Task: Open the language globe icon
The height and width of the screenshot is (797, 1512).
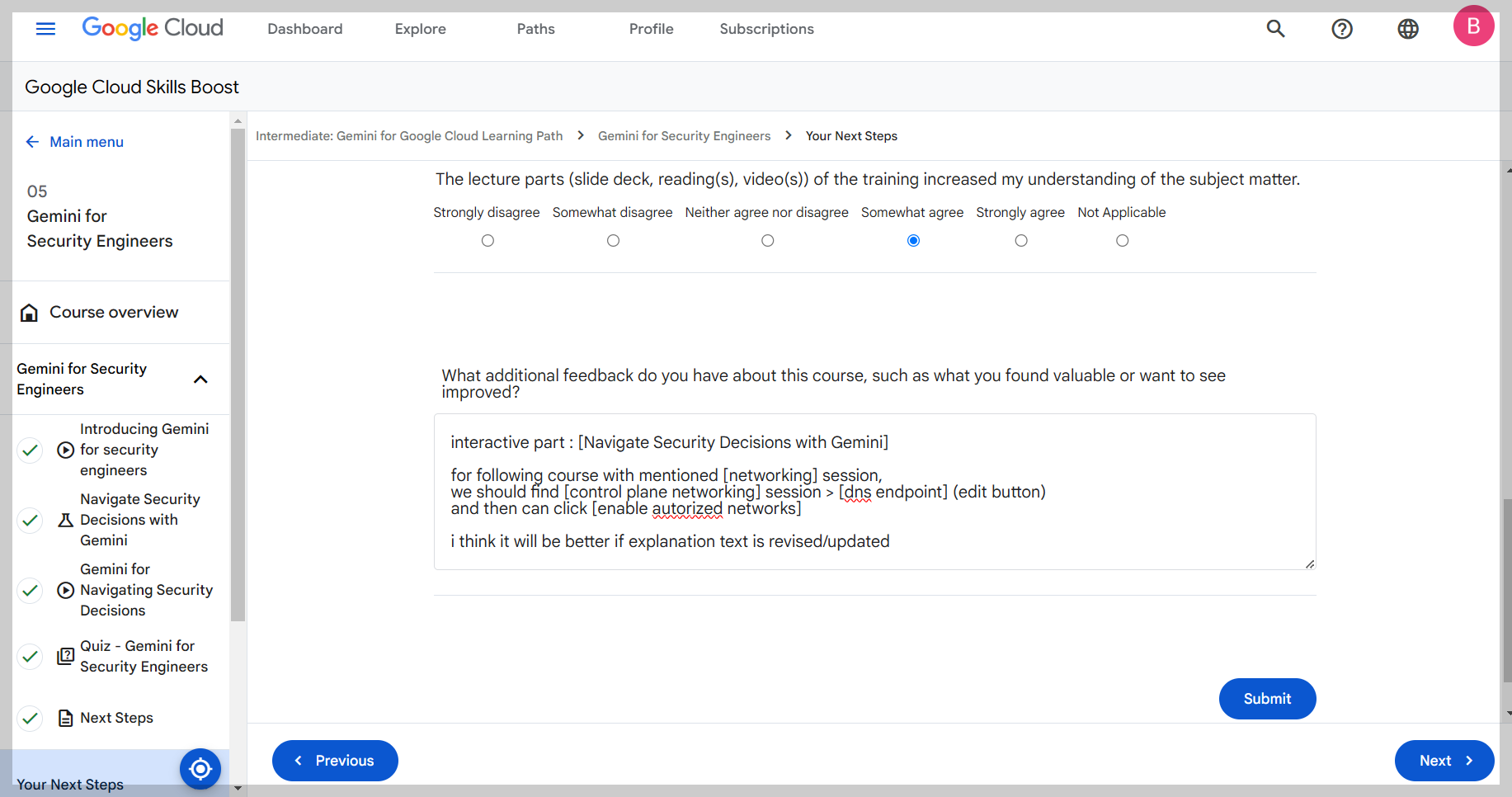Action: click(x=1408, y=29)
